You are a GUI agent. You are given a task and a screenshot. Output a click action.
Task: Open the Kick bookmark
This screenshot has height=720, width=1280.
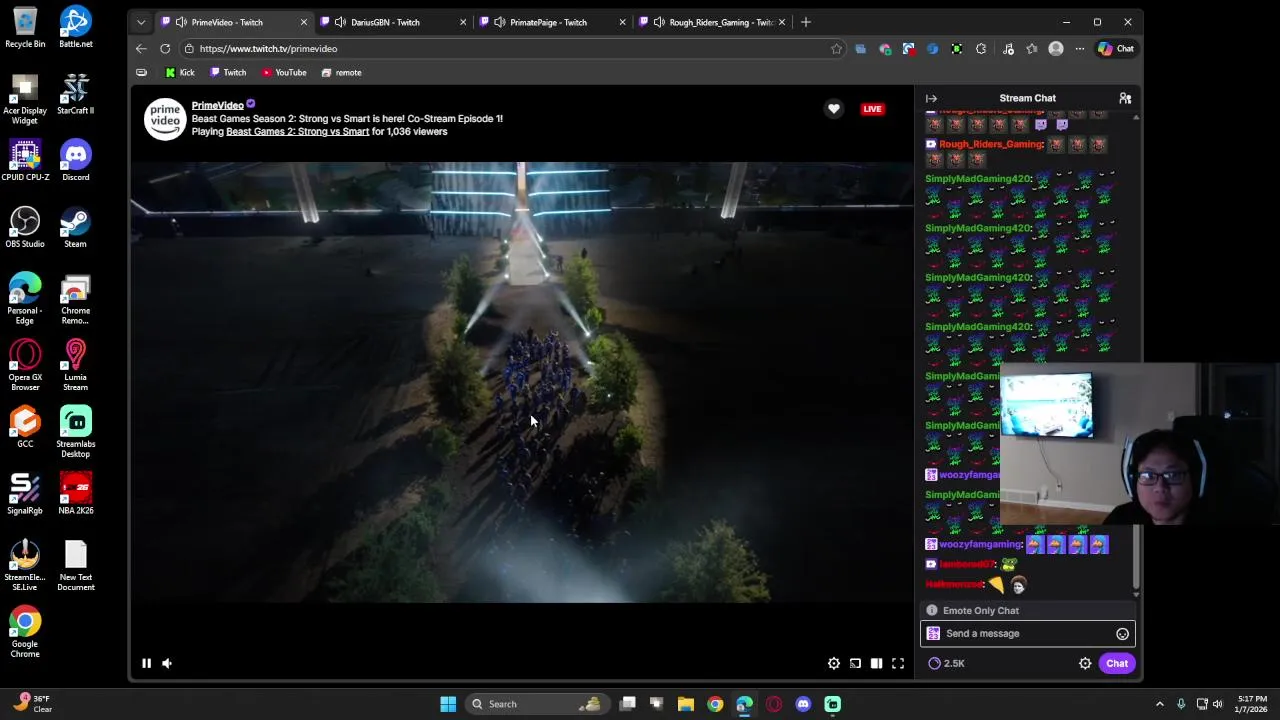coord(180,72)
